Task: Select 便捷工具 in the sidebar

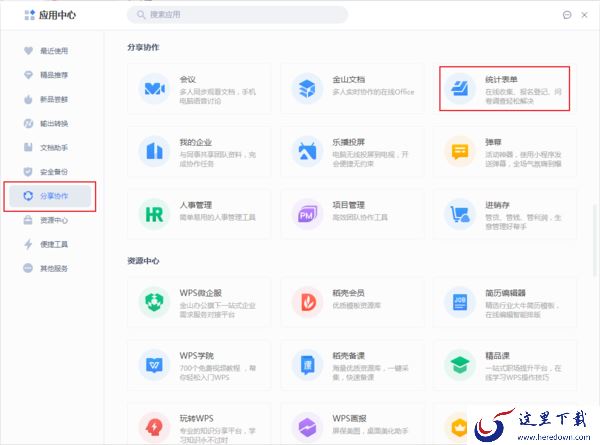Action: pyautogui.click(x=48, y=244)
